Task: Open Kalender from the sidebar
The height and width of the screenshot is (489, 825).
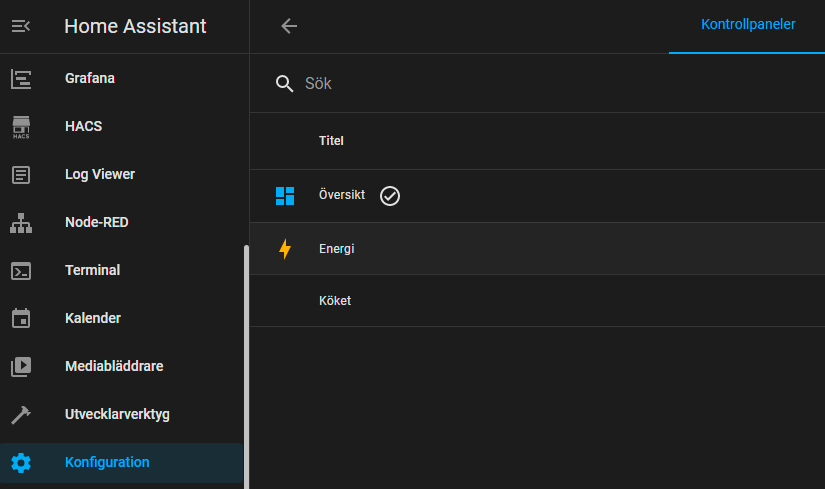Action: [x=122, y=318]
